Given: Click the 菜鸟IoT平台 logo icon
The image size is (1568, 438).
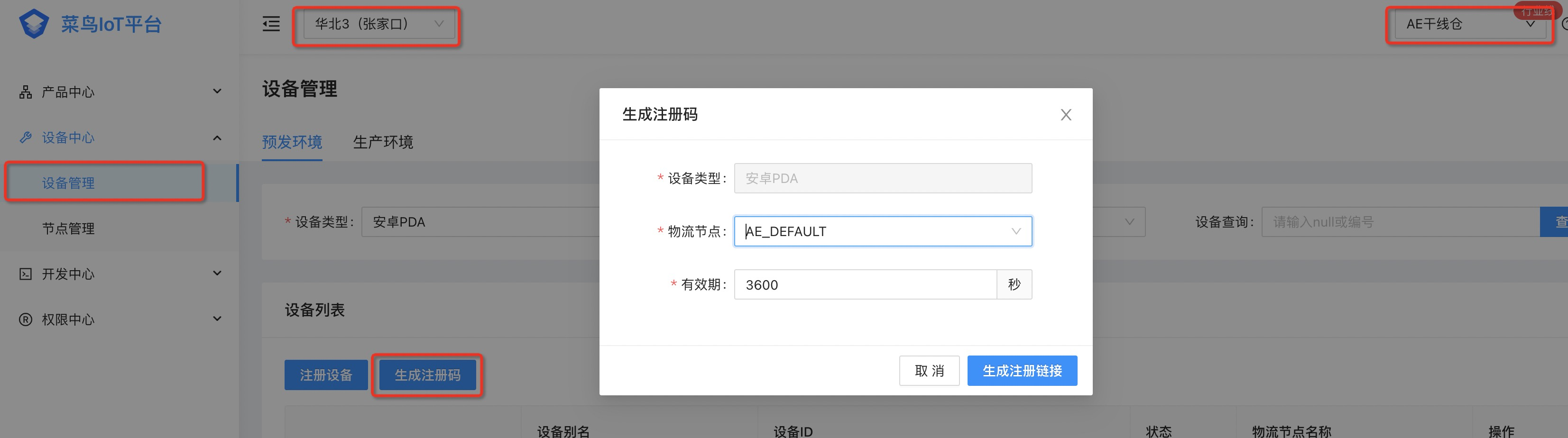Looking at the screenshot, I should [34, 24].
